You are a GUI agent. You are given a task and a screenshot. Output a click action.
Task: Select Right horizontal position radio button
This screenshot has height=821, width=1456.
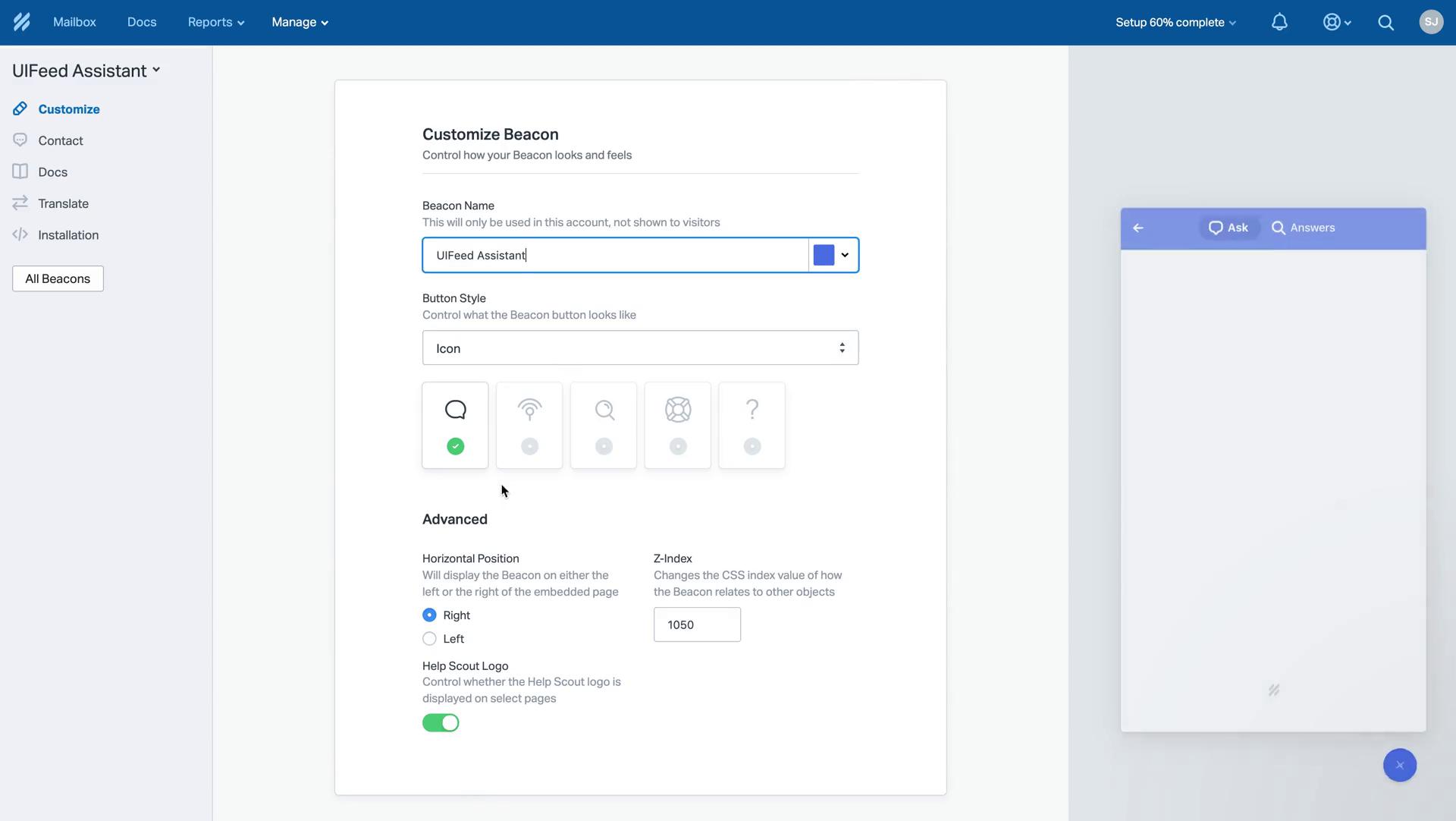(x=428, y=615)
